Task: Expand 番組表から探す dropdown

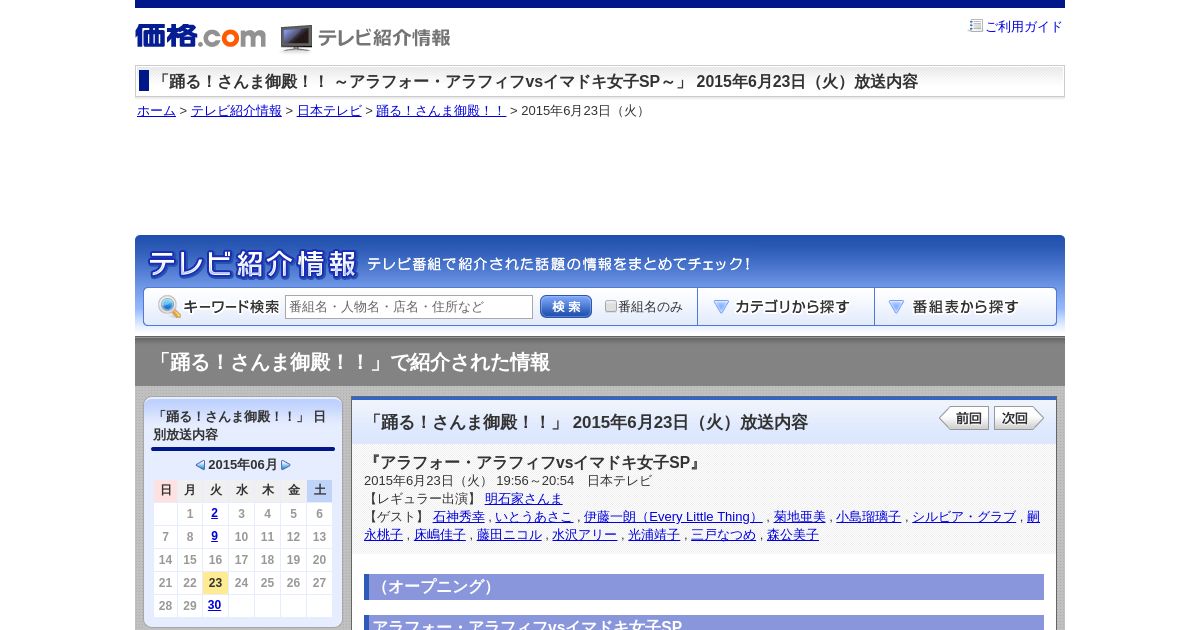Action: [x=965, y=307]
